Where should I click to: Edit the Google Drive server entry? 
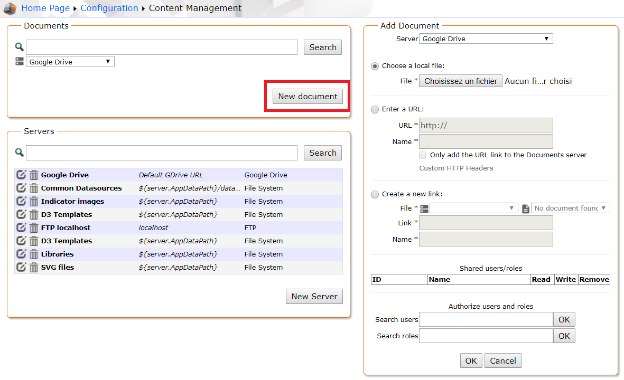[x=21, y=174]
